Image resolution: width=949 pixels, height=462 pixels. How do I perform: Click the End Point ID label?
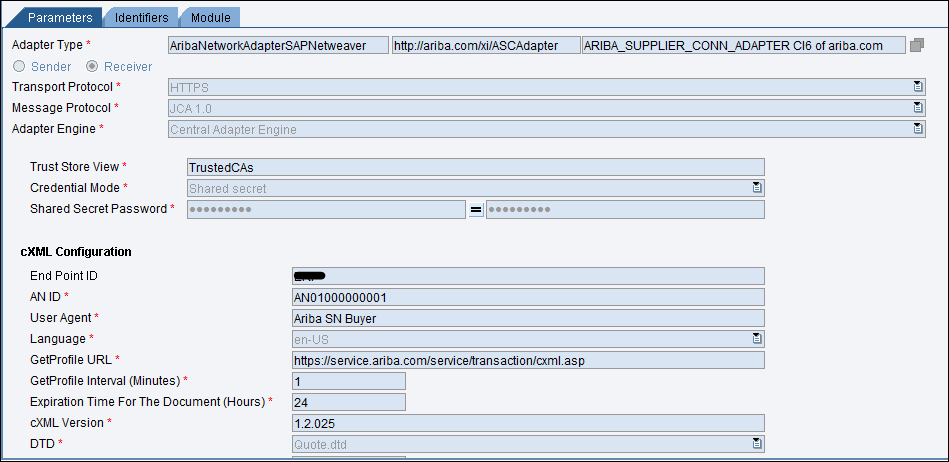click(64, 276)
